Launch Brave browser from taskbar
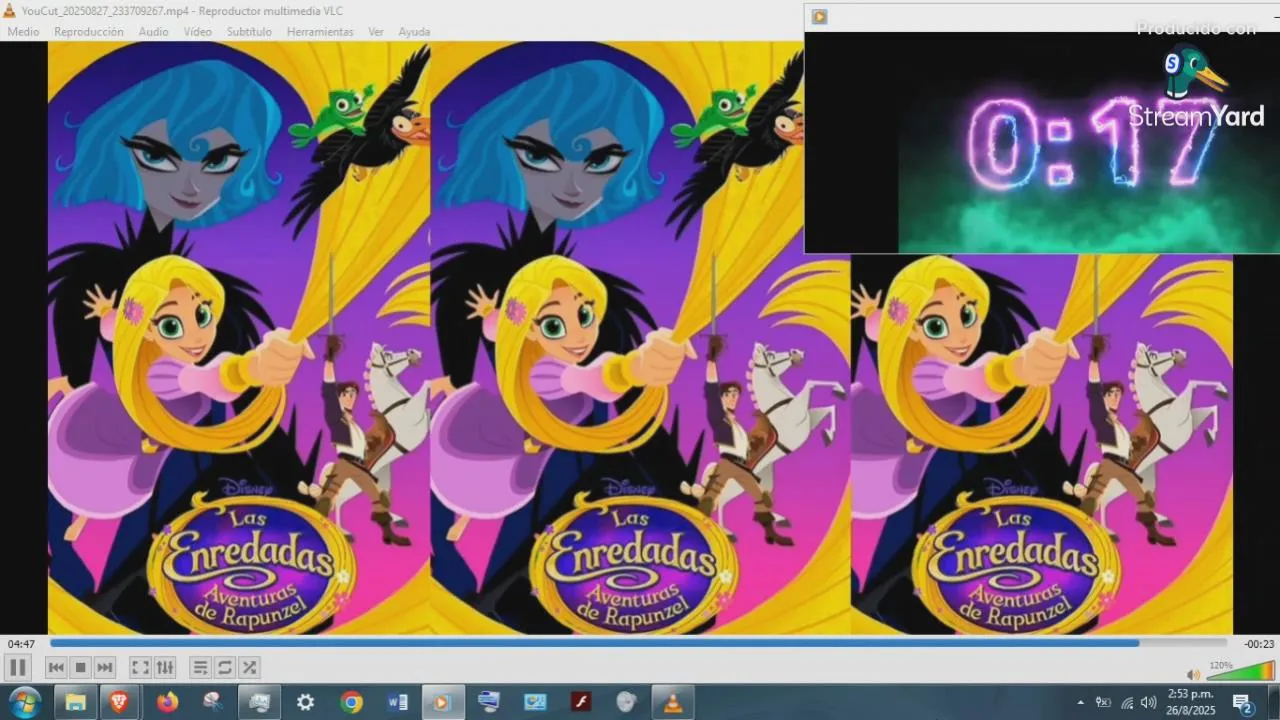Image resolution: width=1280 pixels, height=720 pixels. [x=119, y=702]
